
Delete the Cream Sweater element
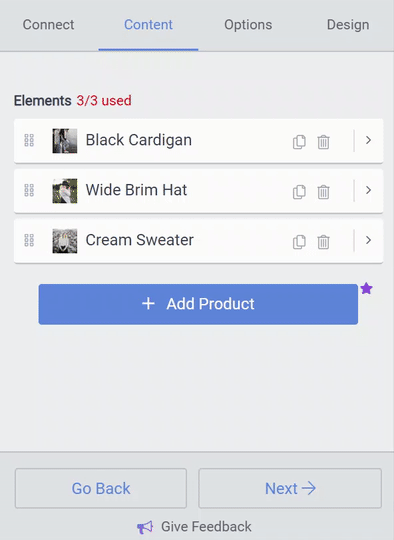[323, 241]
